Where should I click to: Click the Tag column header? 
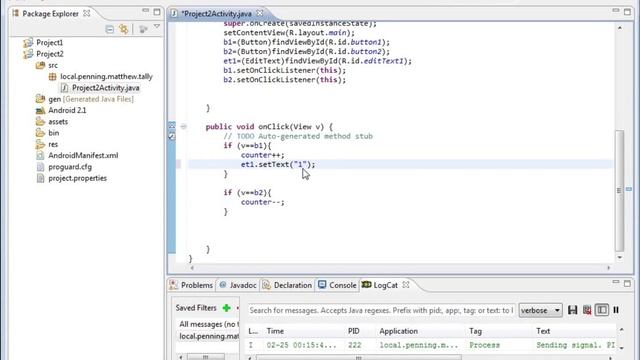click(475, 331)
